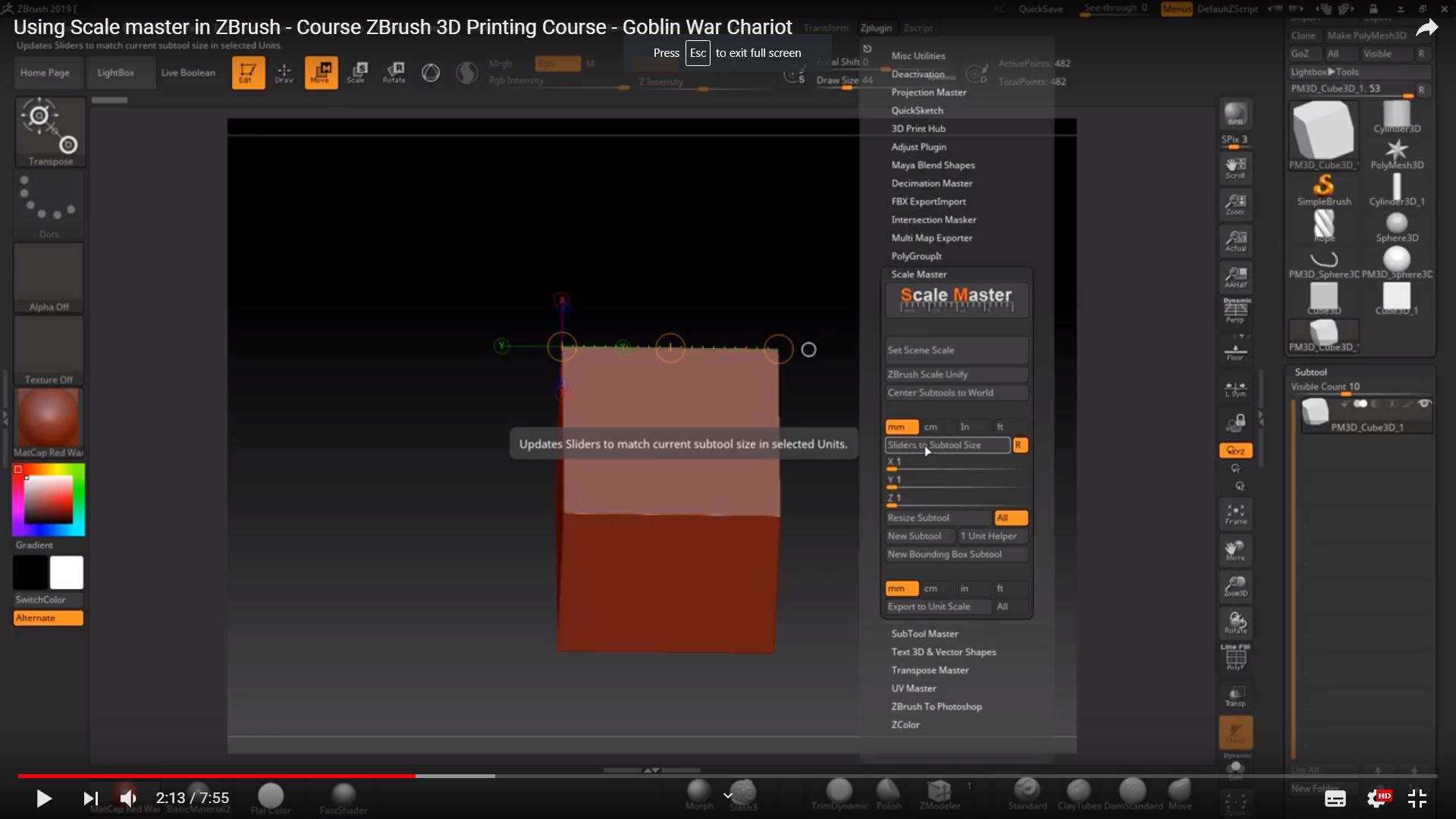Click Live Boolean button
The width and height of the screenshot is (1456, 819).
click(x=188, y=73)
